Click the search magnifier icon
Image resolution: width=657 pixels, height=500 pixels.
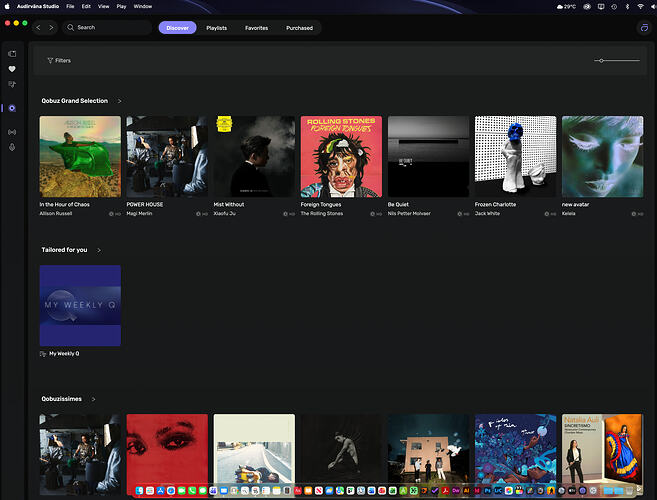coord(70,28)
